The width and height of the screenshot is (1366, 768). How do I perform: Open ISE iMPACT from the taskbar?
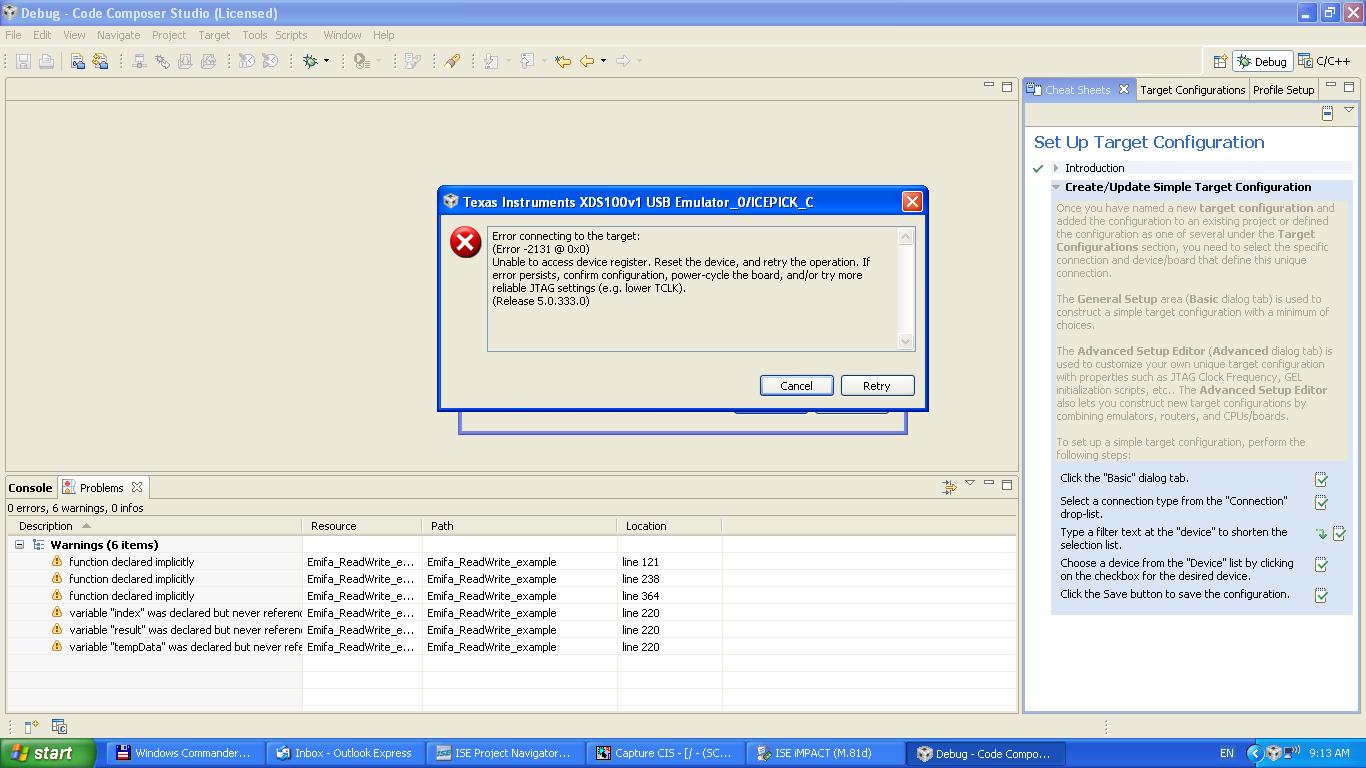coord(825,753)
